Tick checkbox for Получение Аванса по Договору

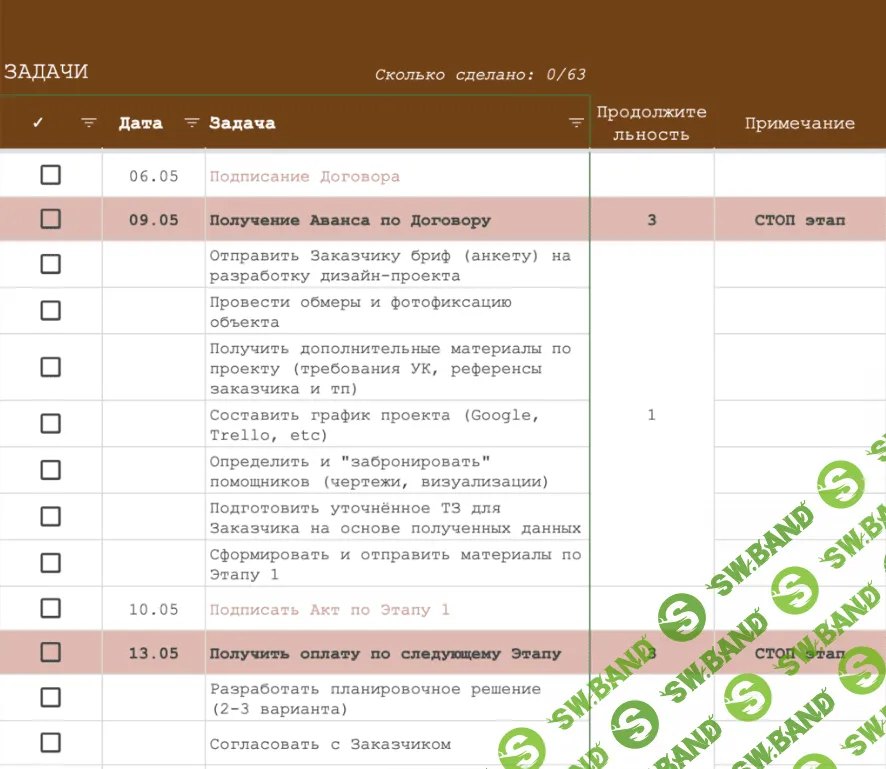coord(51,219)
